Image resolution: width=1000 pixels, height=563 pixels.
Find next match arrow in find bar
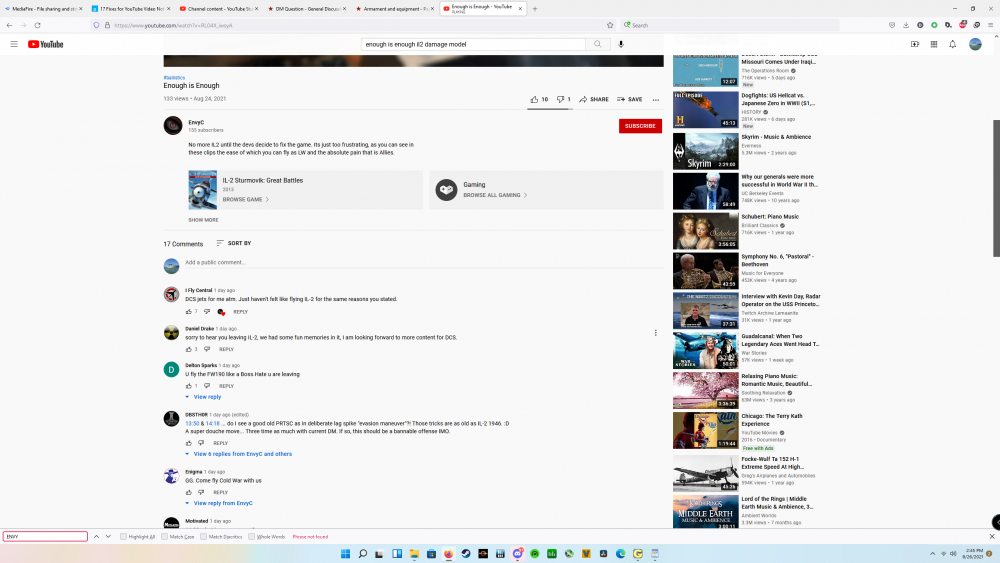[108, 537]
